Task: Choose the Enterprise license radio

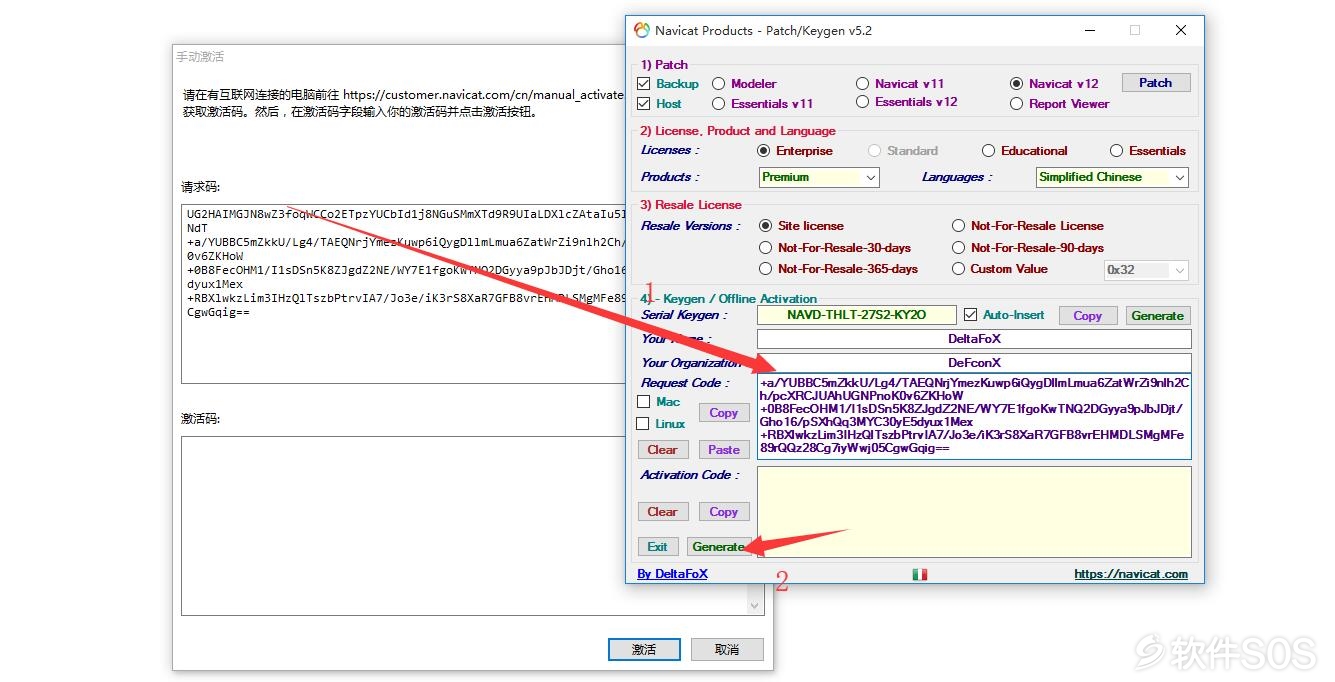Action: point(765,151)
